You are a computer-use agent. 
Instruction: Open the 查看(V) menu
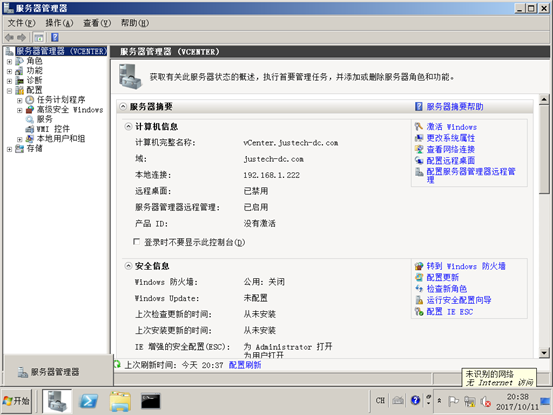97,23
